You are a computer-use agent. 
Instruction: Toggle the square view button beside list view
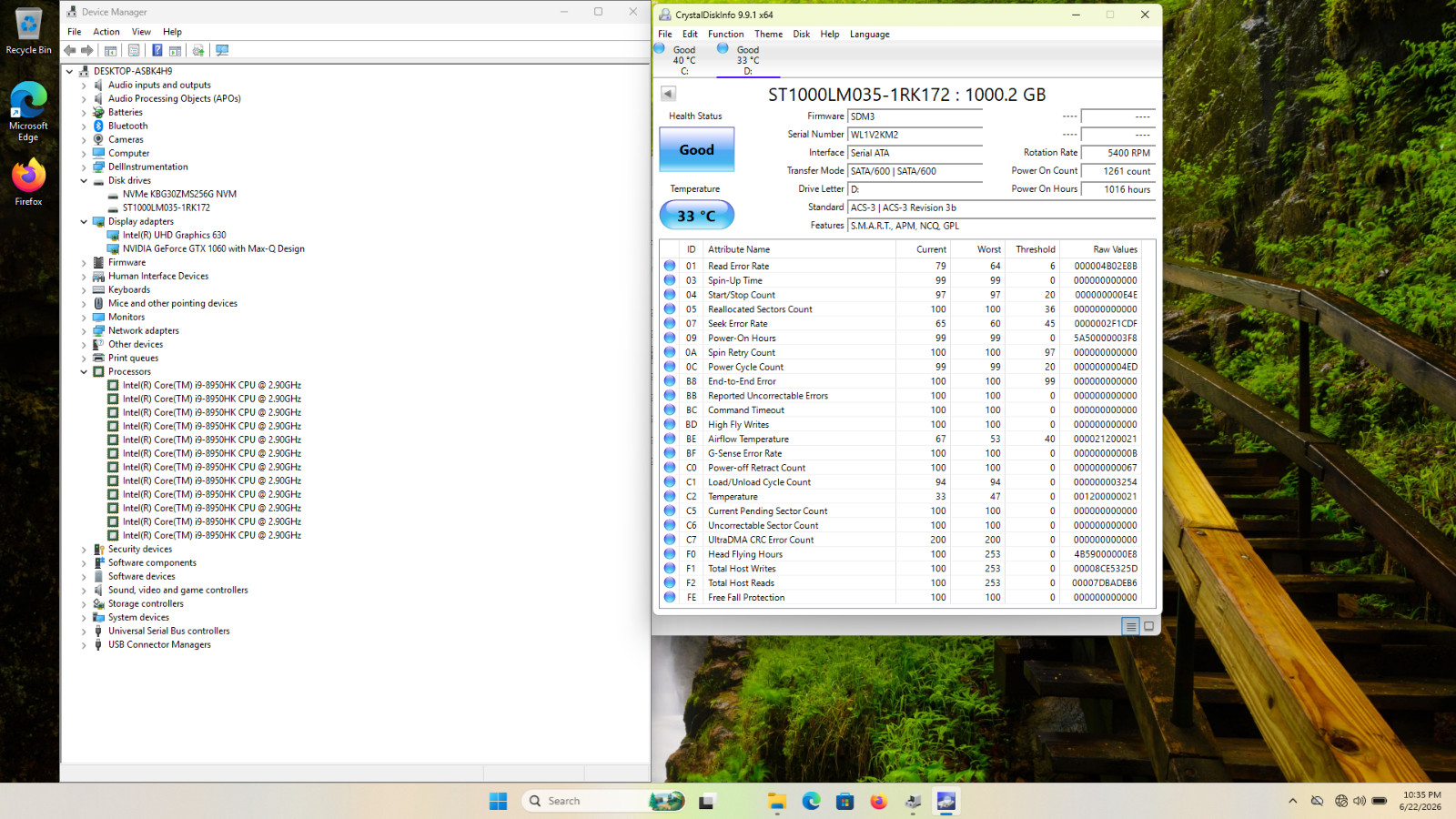pos(1148,626)
